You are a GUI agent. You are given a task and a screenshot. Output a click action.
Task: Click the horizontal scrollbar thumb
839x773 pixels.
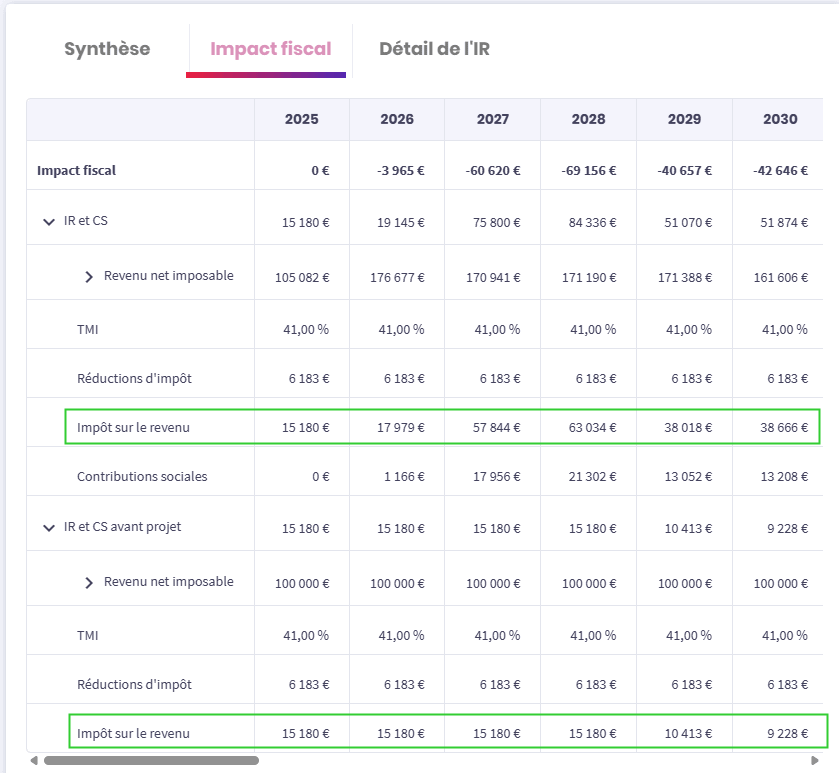[x=150, y=761]
